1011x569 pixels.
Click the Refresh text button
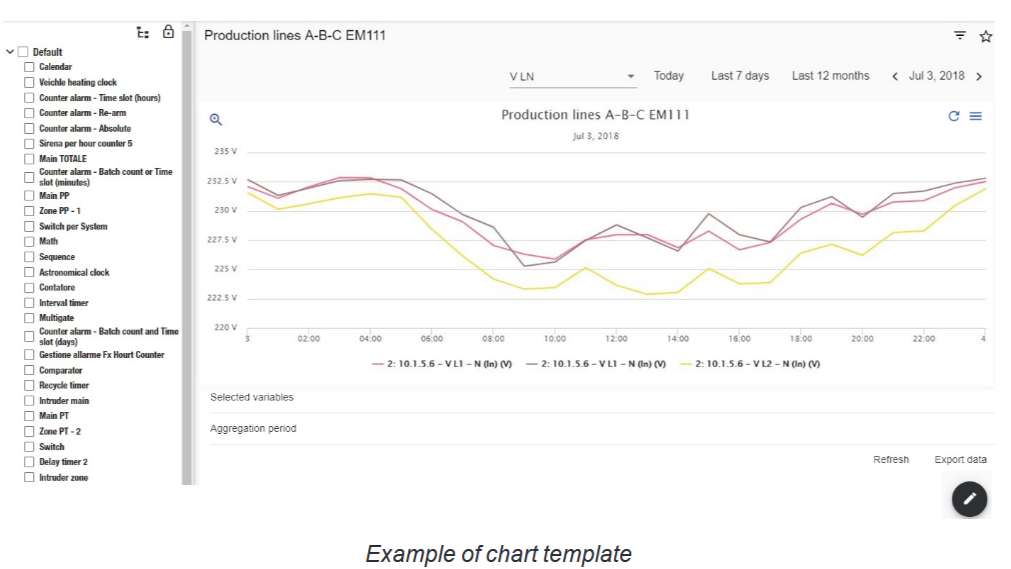[x=890, y=459]
